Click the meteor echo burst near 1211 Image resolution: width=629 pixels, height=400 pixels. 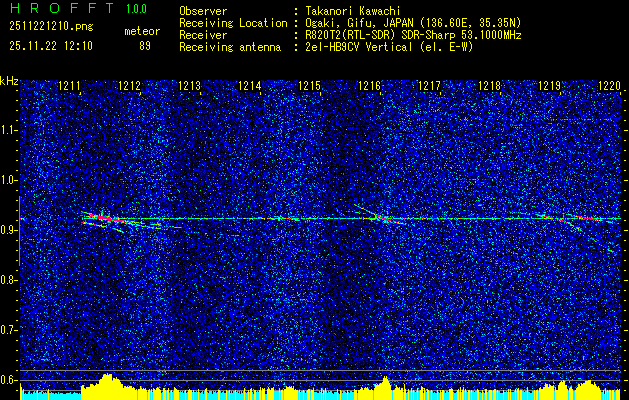(x=106, y=218)
